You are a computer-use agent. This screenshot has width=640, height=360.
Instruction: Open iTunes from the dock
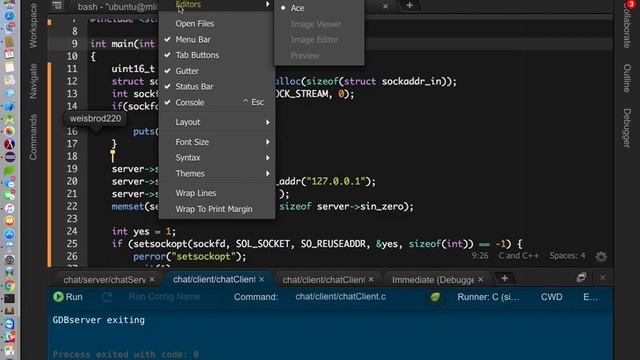(x=10, y=209)
